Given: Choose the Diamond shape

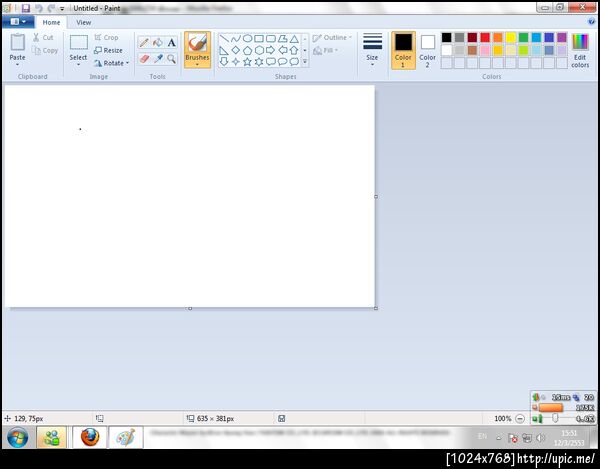Looking at the screenshot, I should click(236, 50).
